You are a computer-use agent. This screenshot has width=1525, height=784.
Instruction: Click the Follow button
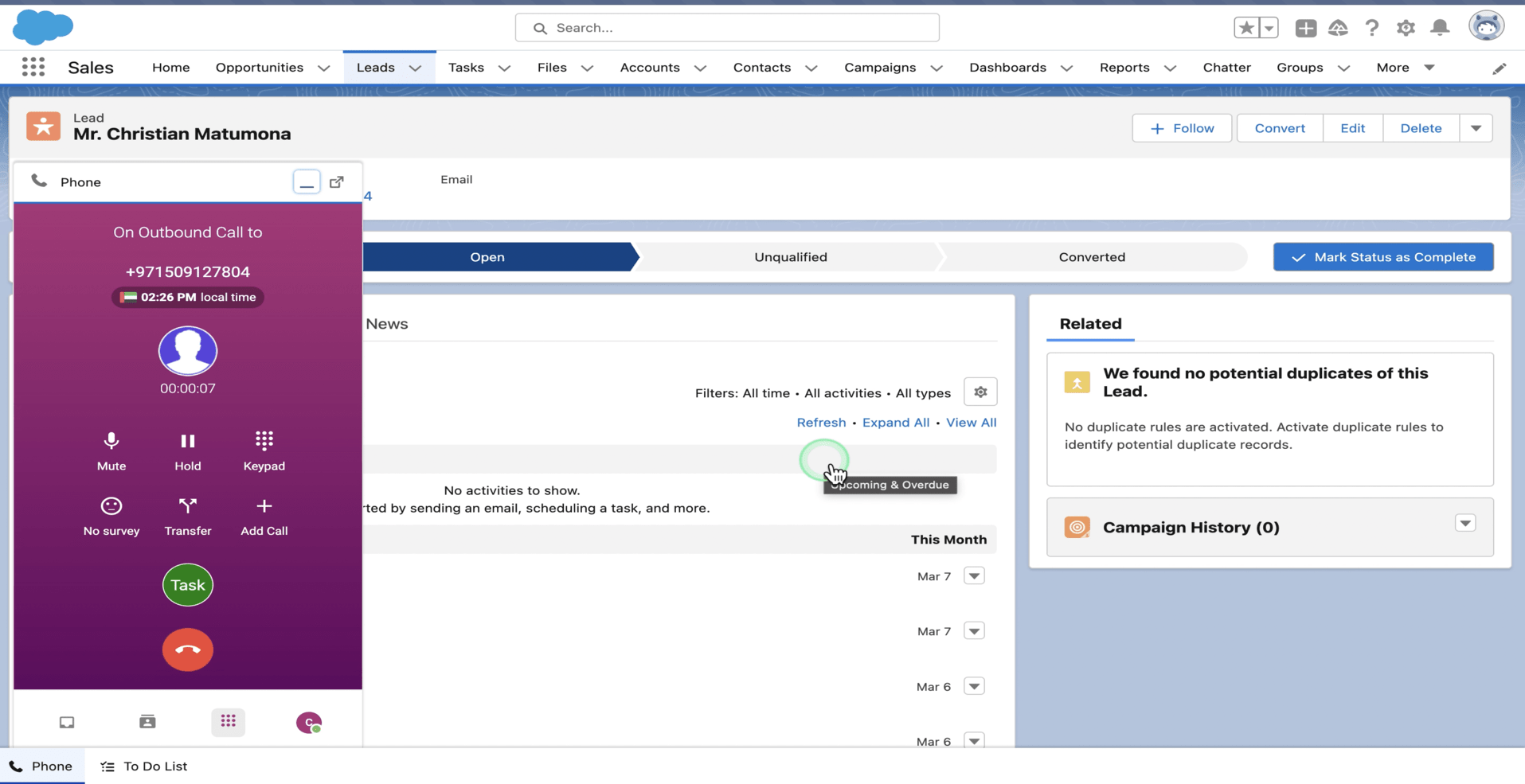coord(1182,128)
